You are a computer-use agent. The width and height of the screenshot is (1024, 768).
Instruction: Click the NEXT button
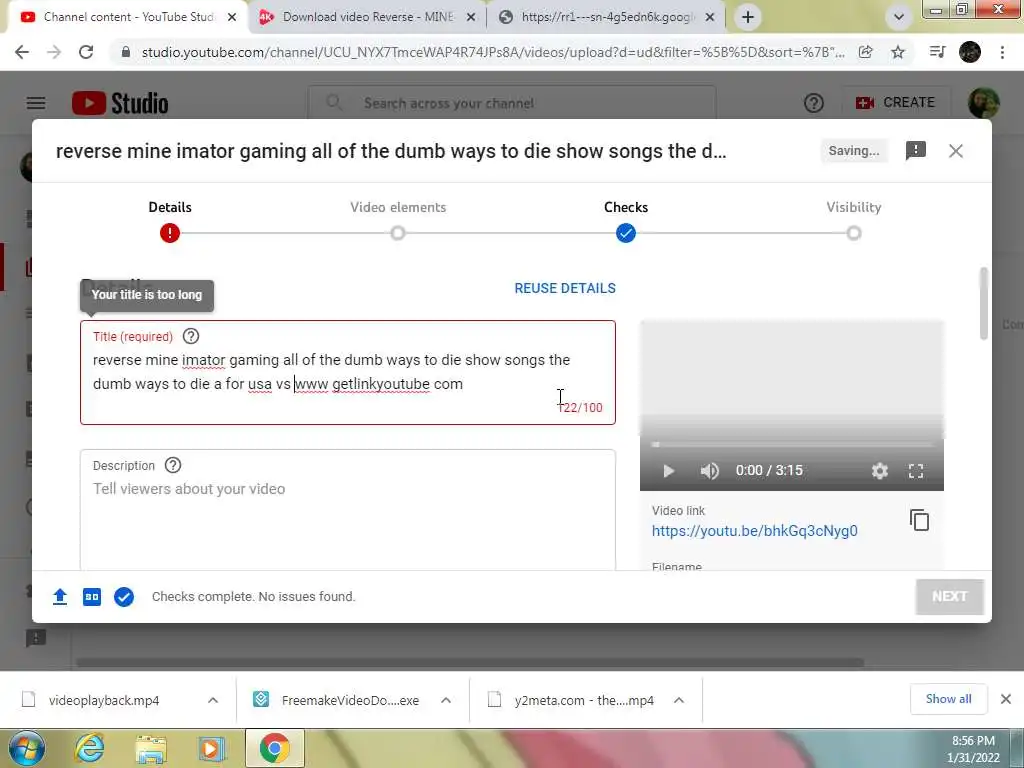pos(950,596)
